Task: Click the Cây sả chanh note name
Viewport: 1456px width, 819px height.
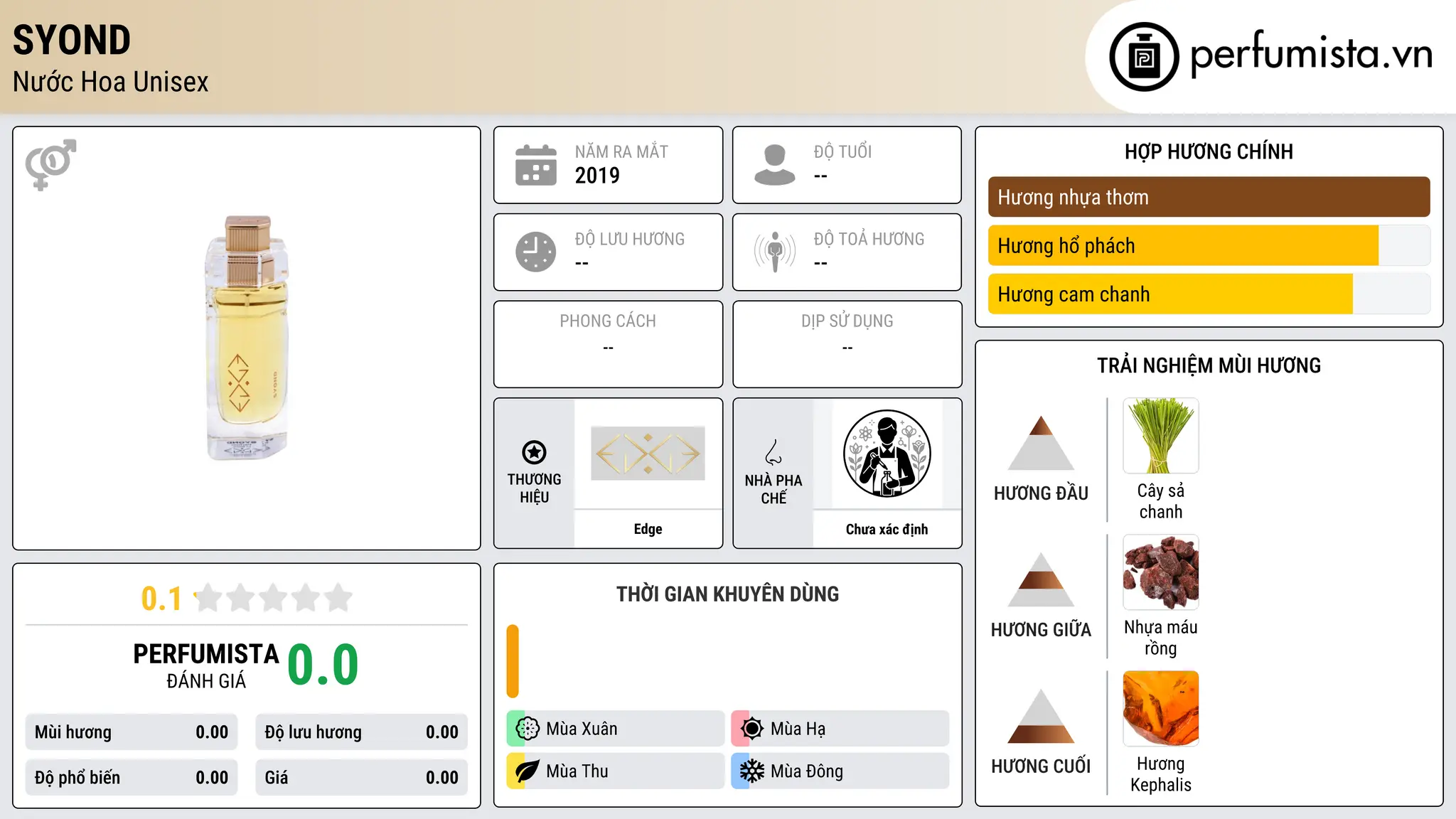Action: coord(1161,501)
